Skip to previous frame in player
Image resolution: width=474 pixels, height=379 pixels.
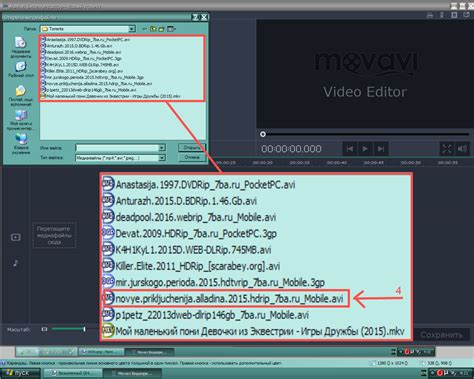point(350,149)
